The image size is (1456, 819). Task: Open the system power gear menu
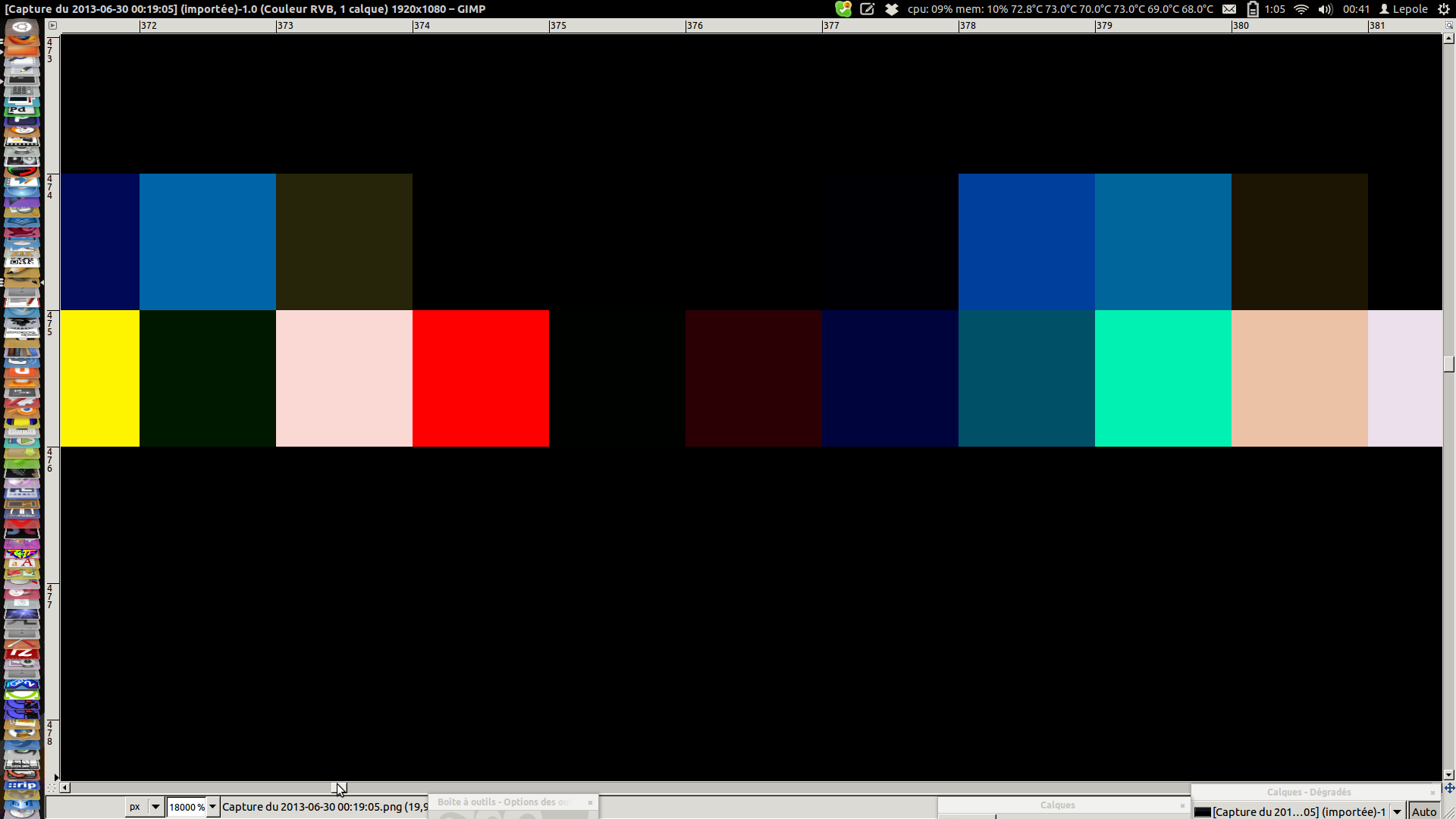click(x=1444, y=9)
